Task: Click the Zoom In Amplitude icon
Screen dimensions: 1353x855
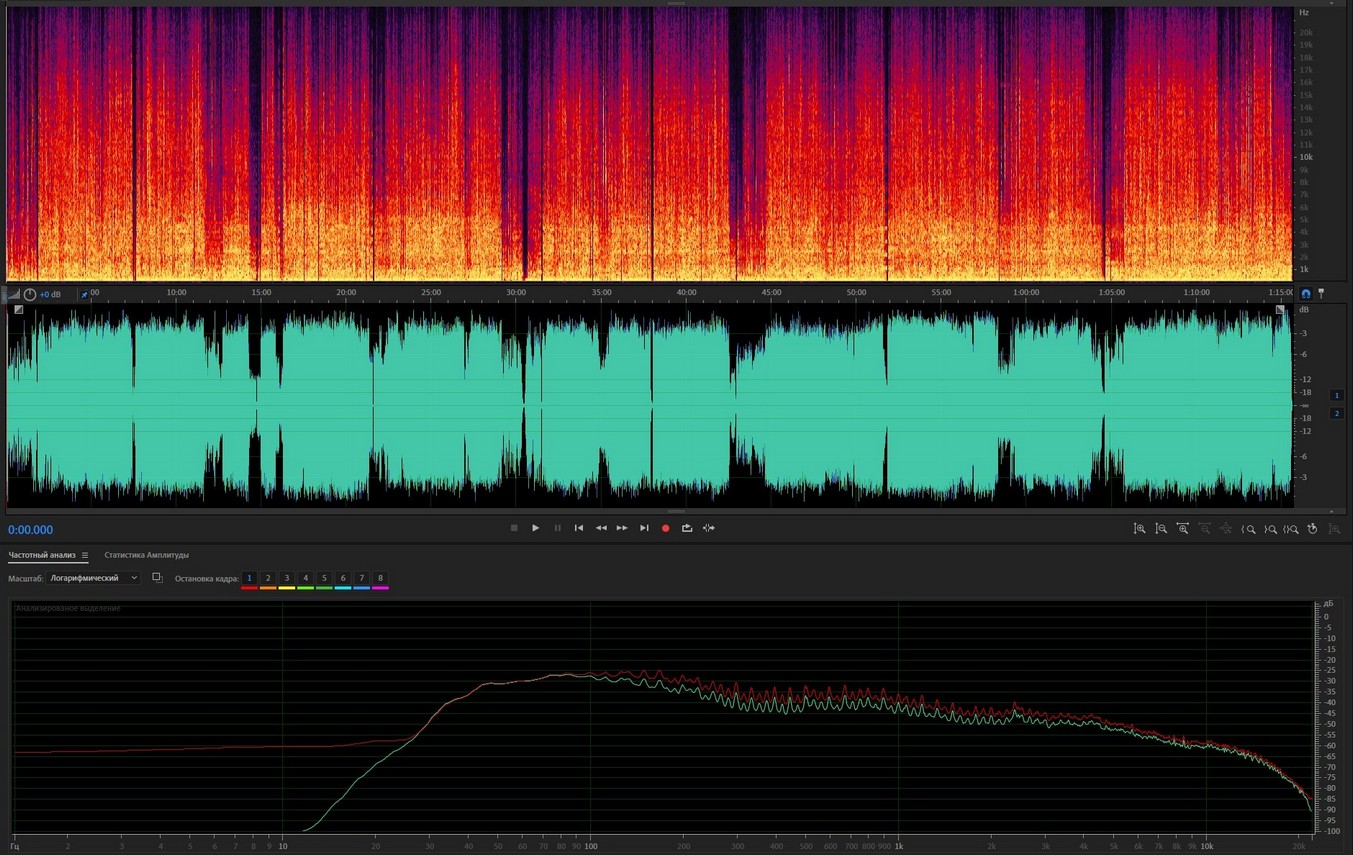Action: 1139,529
